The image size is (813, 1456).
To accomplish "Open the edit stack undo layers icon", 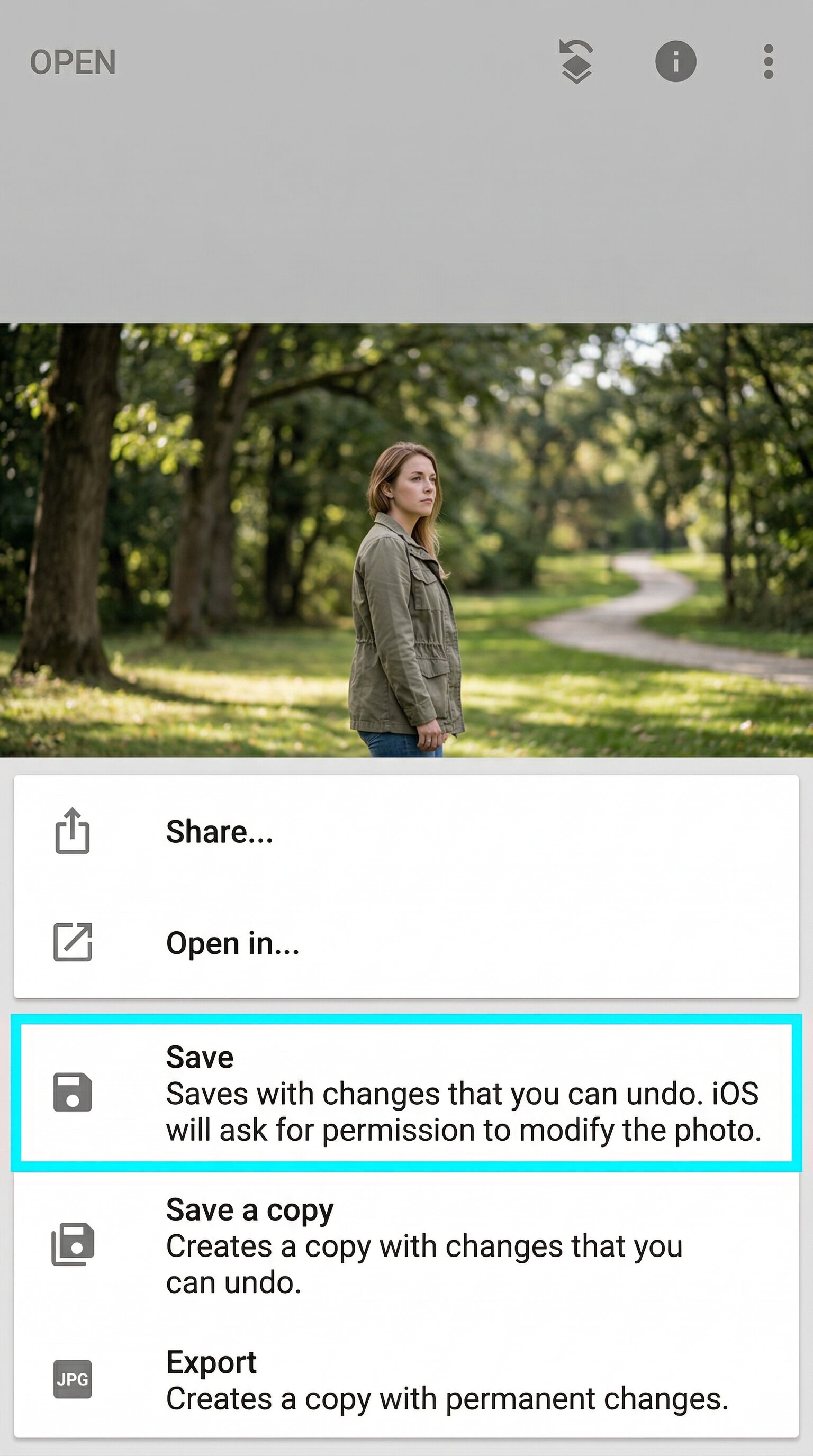I will click(575, 61).
